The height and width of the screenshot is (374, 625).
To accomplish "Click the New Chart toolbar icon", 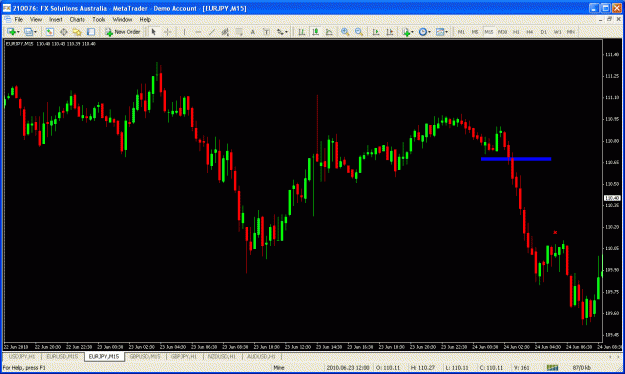I will [11, 32].
